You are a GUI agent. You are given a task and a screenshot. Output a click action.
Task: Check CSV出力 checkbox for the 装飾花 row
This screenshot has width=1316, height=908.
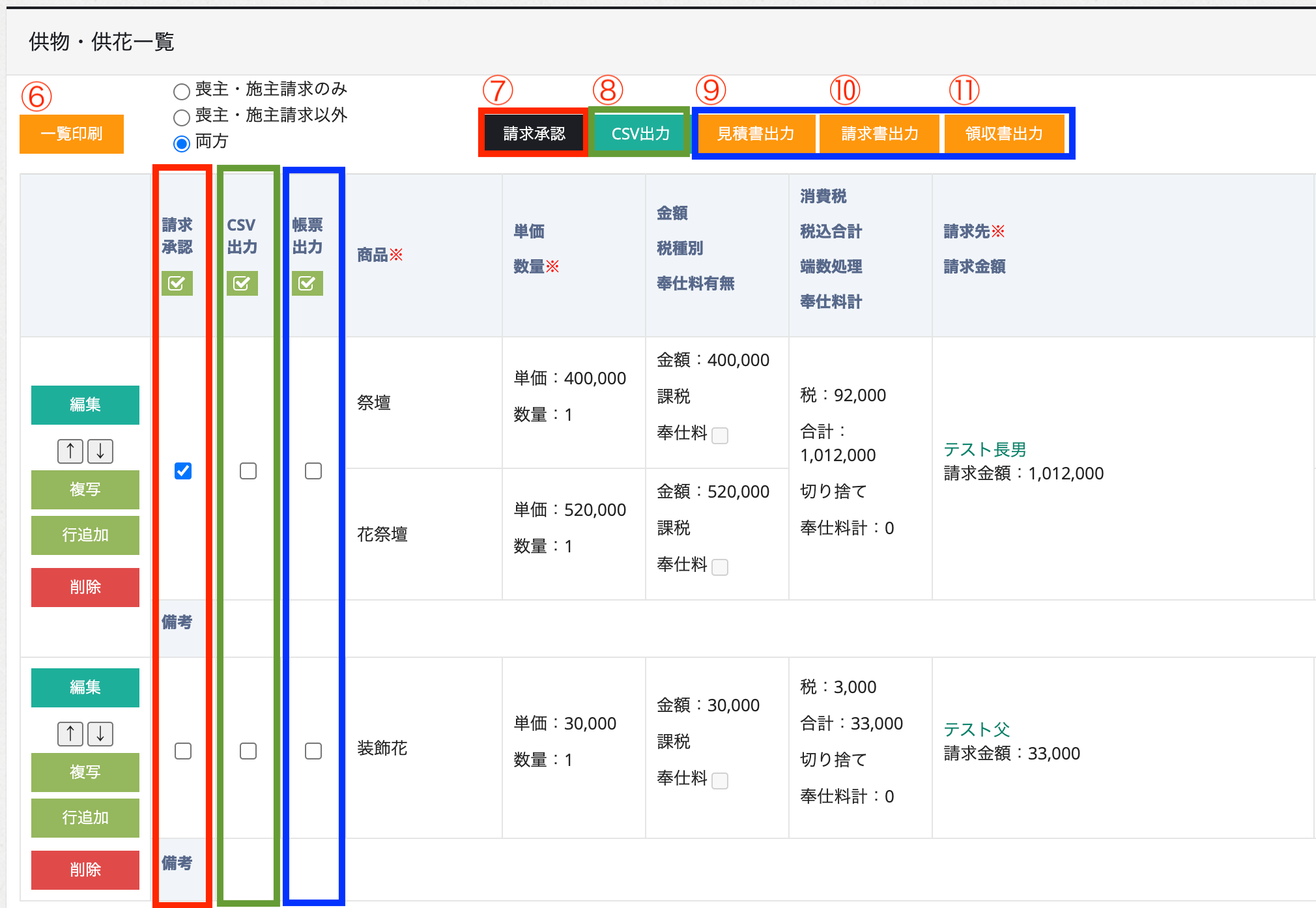coord(248,751)
